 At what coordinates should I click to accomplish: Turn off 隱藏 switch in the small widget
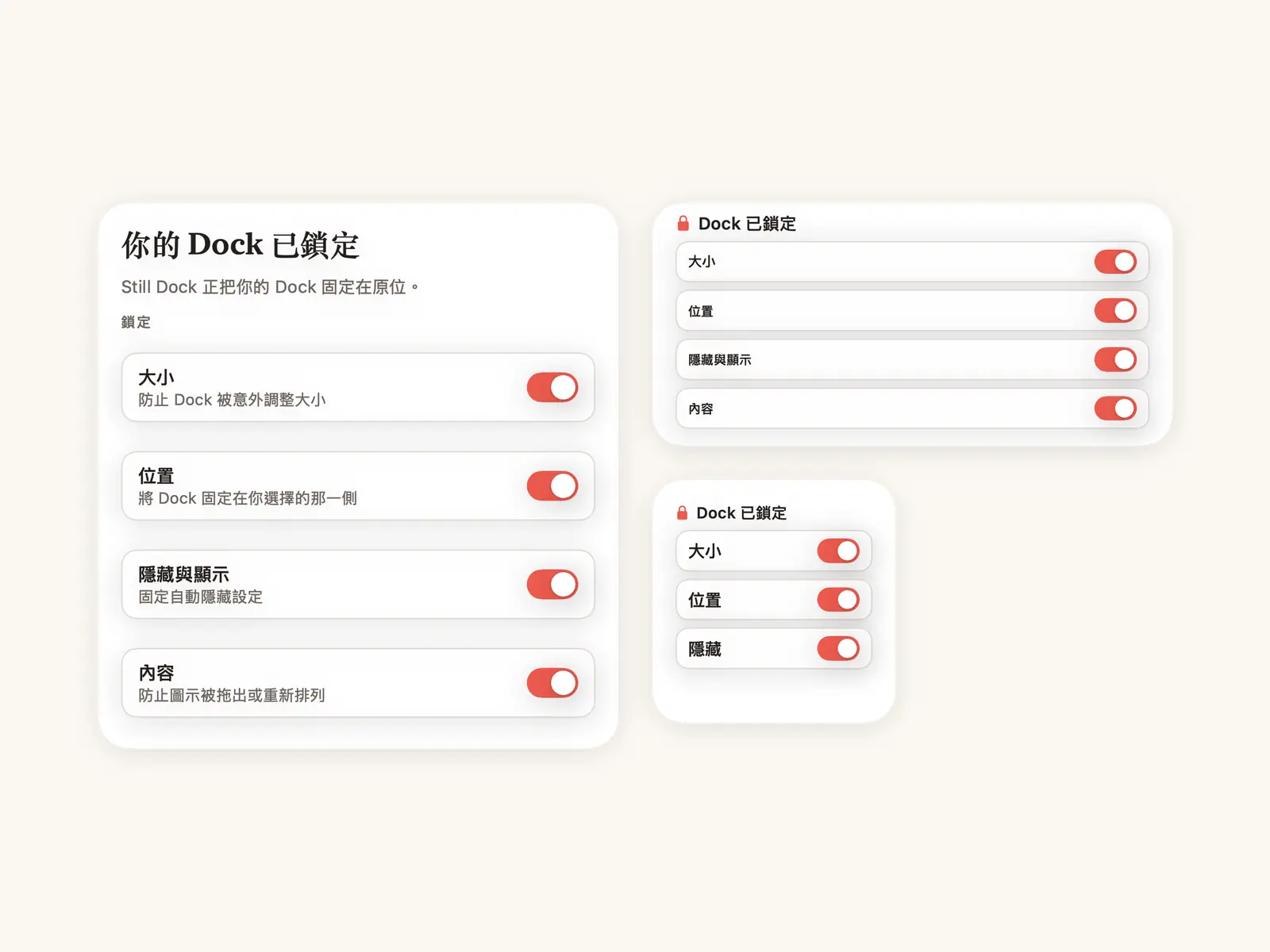click(x=838, y=649)
